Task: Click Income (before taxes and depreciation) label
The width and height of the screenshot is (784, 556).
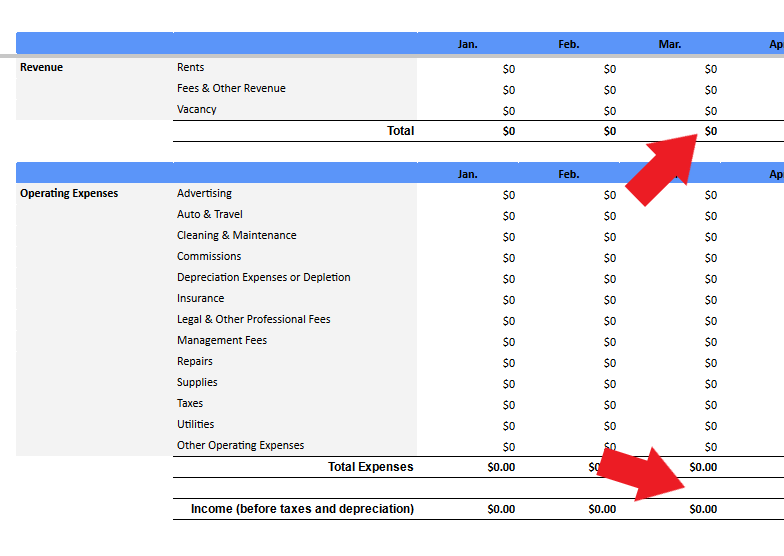Action: (302, 509)
